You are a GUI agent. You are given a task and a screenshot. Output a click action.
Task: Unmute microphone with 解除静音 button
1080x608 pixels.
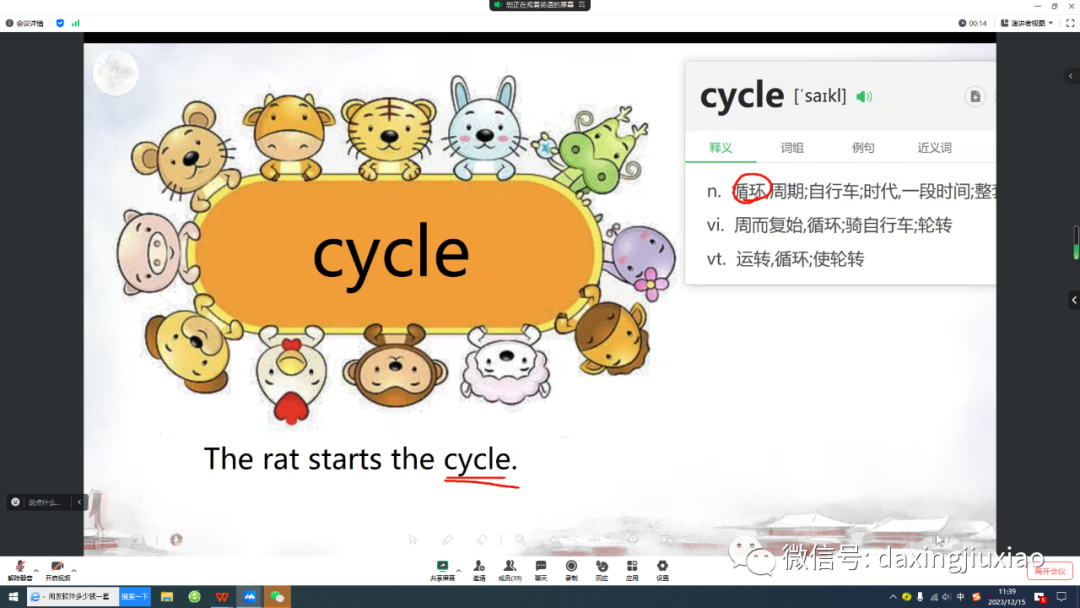20,569
